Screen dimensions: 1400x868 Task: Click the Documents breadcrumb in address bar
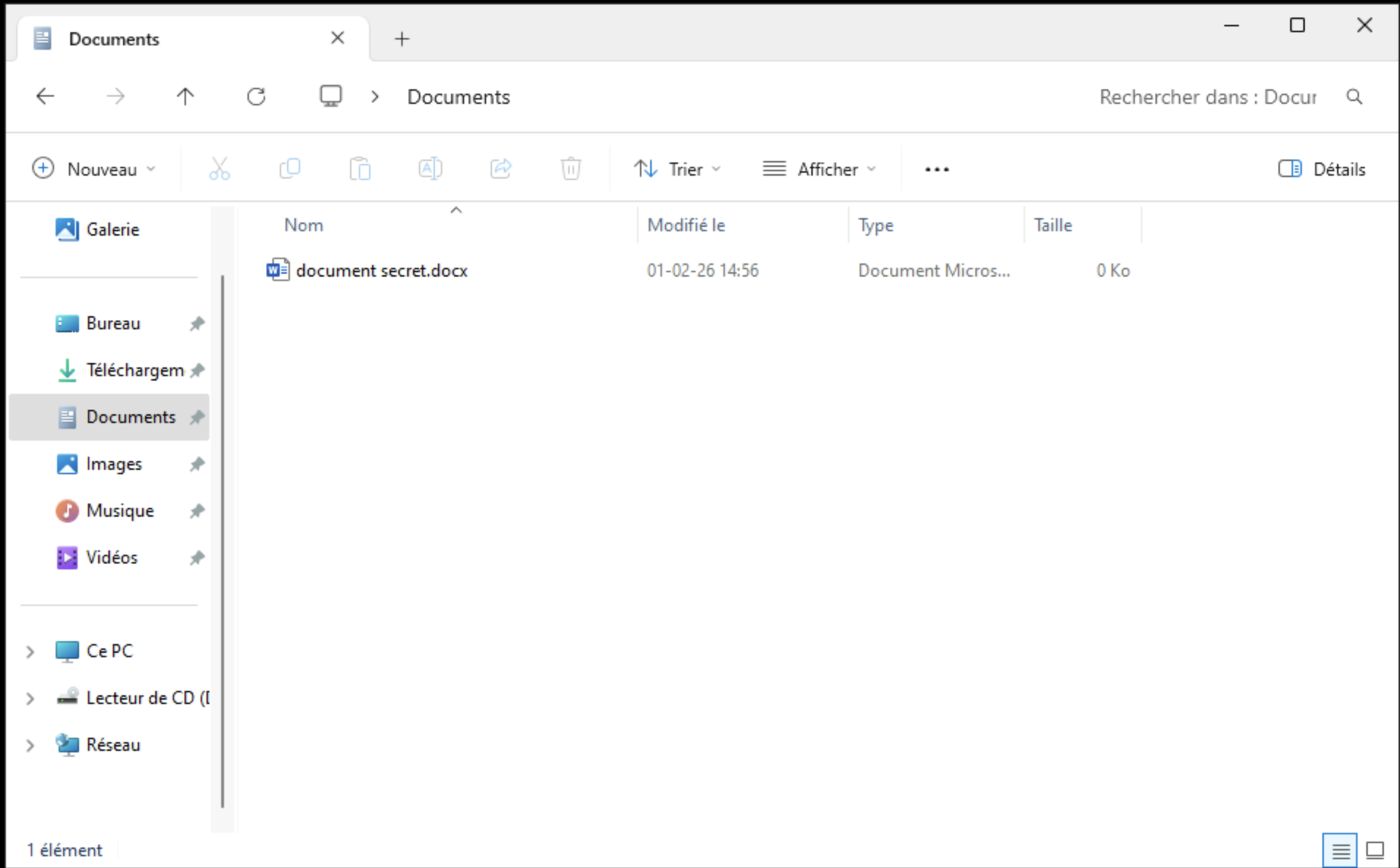pyautogui.click(x=458, y=97)
